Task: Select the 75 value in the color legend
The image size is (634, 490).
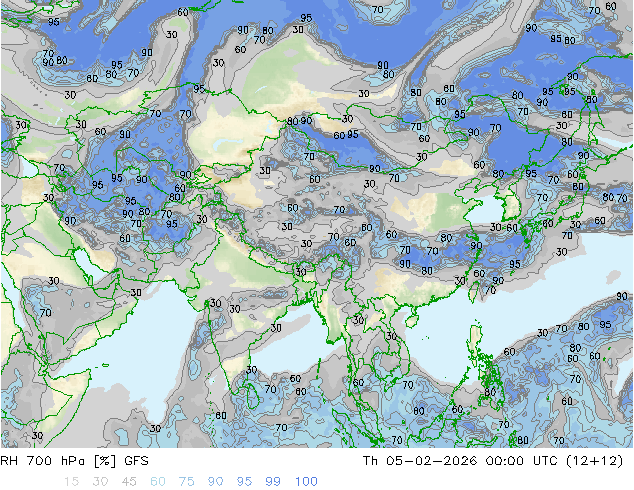Action: pos(186,482)
